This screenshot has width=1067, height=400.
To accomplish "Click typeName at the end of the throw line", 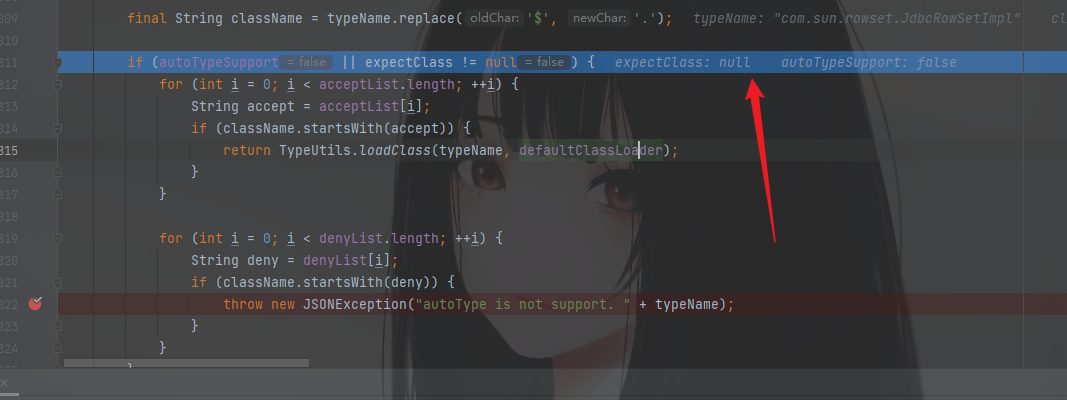I will [687, 304].
